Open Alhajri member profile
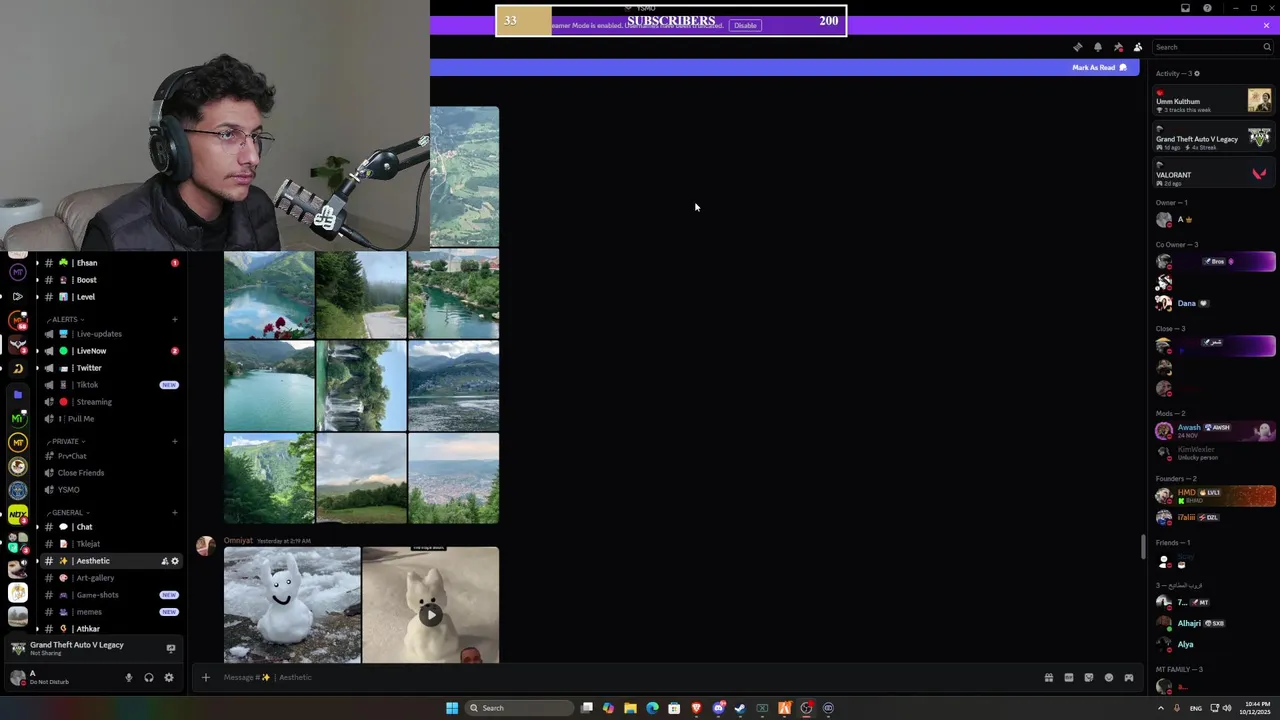This screenshot has height=720, width=1280. (x=1213, y=623)
